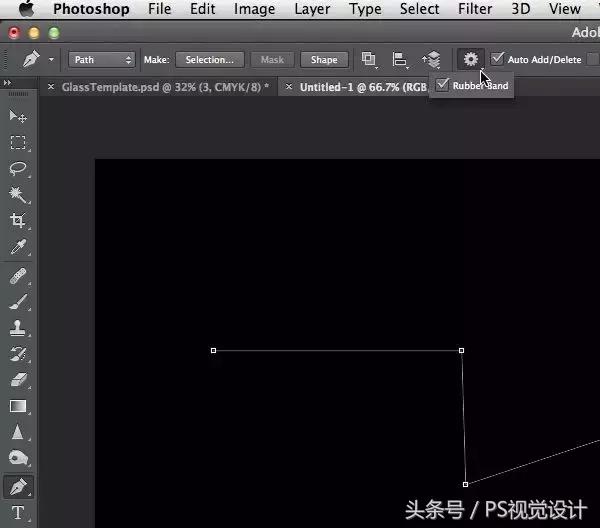The width and height of the screenshot is (600, 528).
Task: Open the Image menu
Action: pyautogui.click(x=254, y=9)
